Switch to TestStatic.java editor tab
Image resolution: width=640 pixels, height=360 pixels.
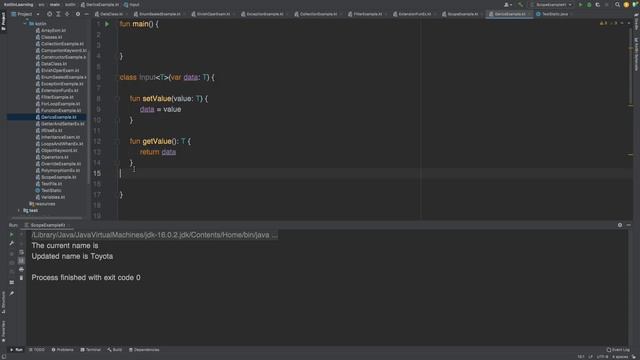(x=555, y=14)
